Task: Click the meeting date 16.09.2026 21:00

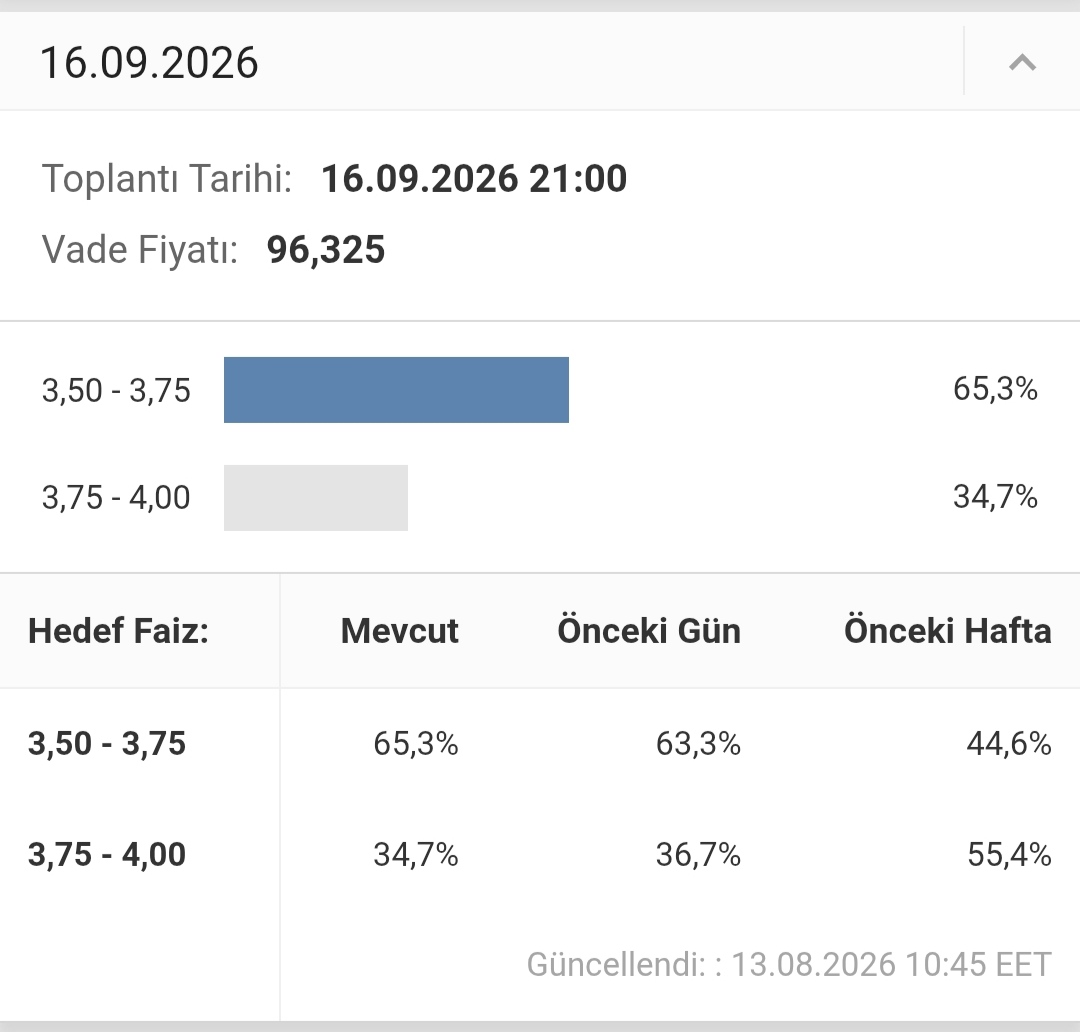Action: (x=475, y=178)
